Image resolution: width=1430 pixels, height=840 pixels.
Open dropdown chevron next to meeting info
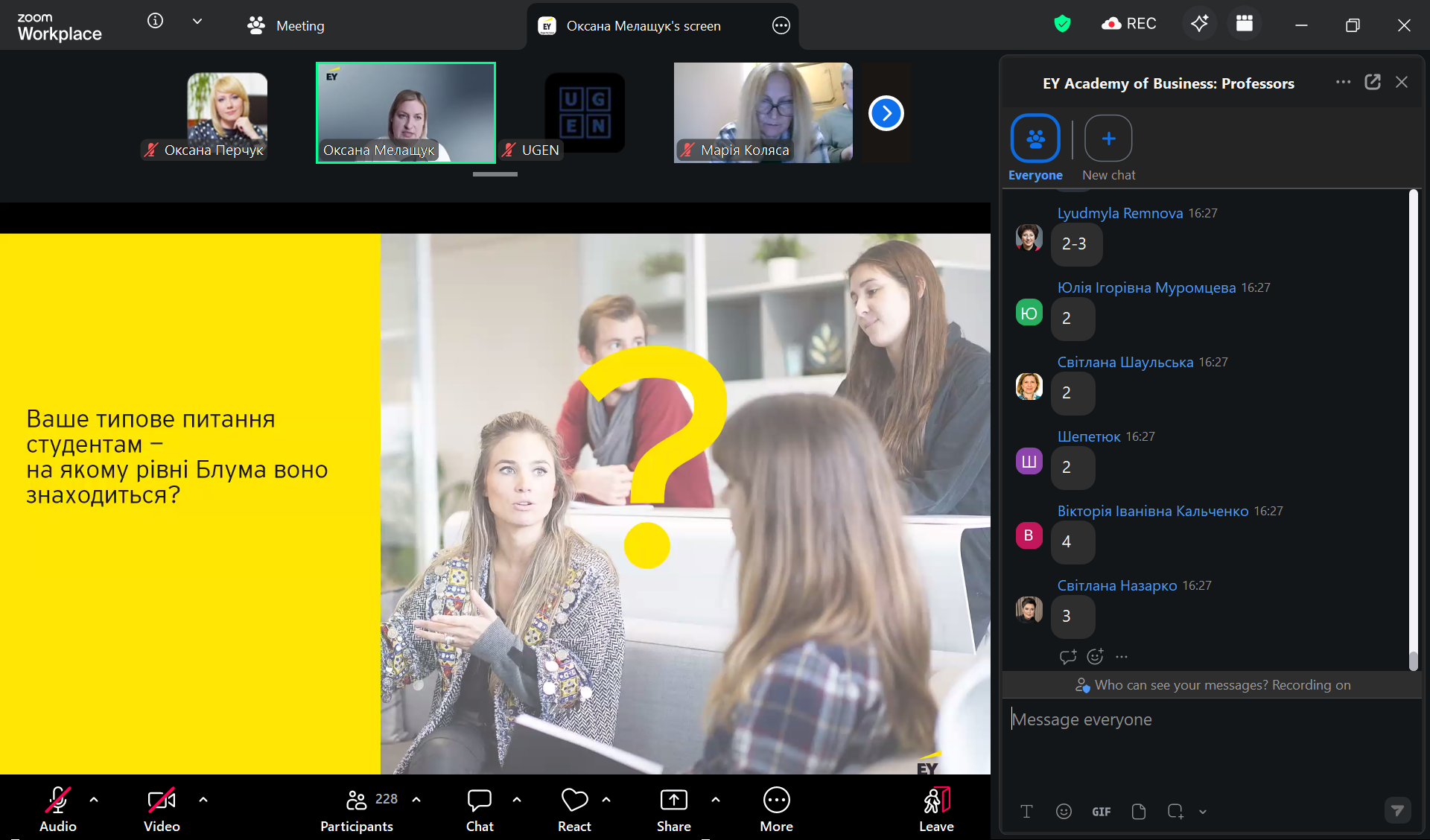(x=197, y=21)
